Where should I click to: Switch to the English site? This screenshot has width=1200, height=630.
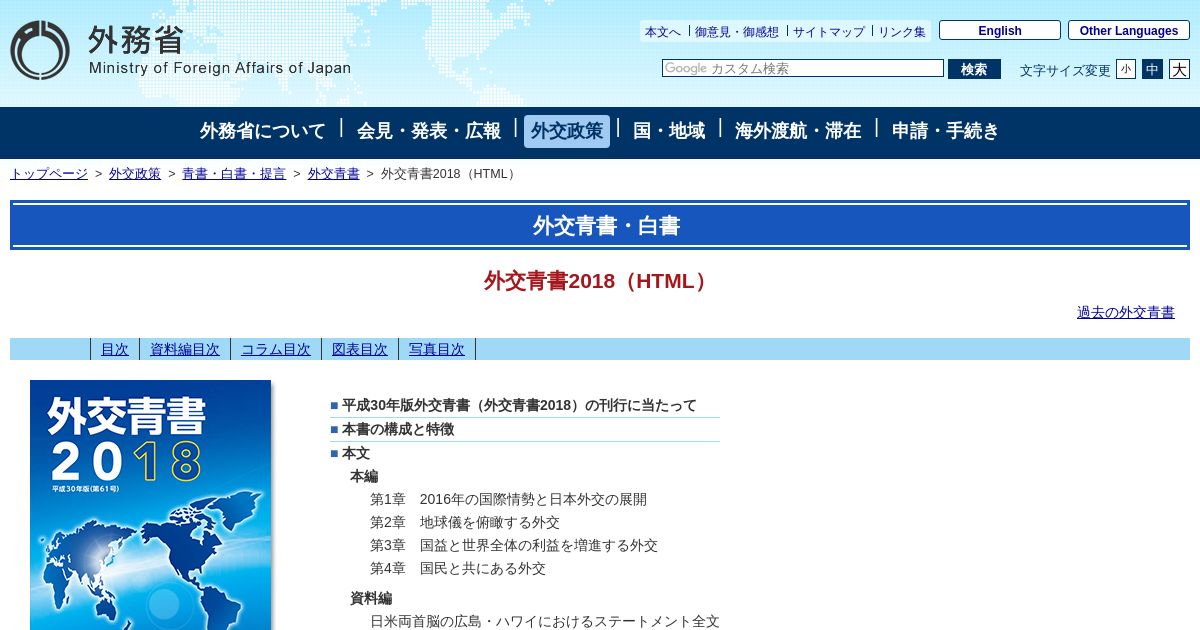[1000, 30]
